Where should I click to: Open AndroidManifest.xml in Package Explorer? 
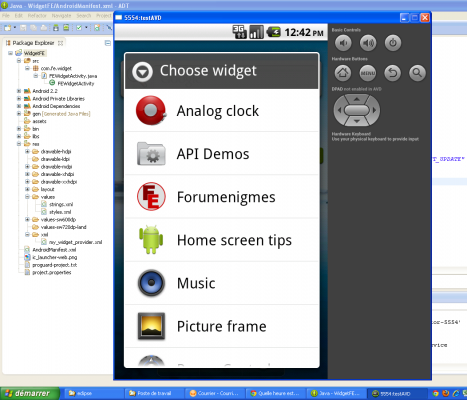(54, 250)
